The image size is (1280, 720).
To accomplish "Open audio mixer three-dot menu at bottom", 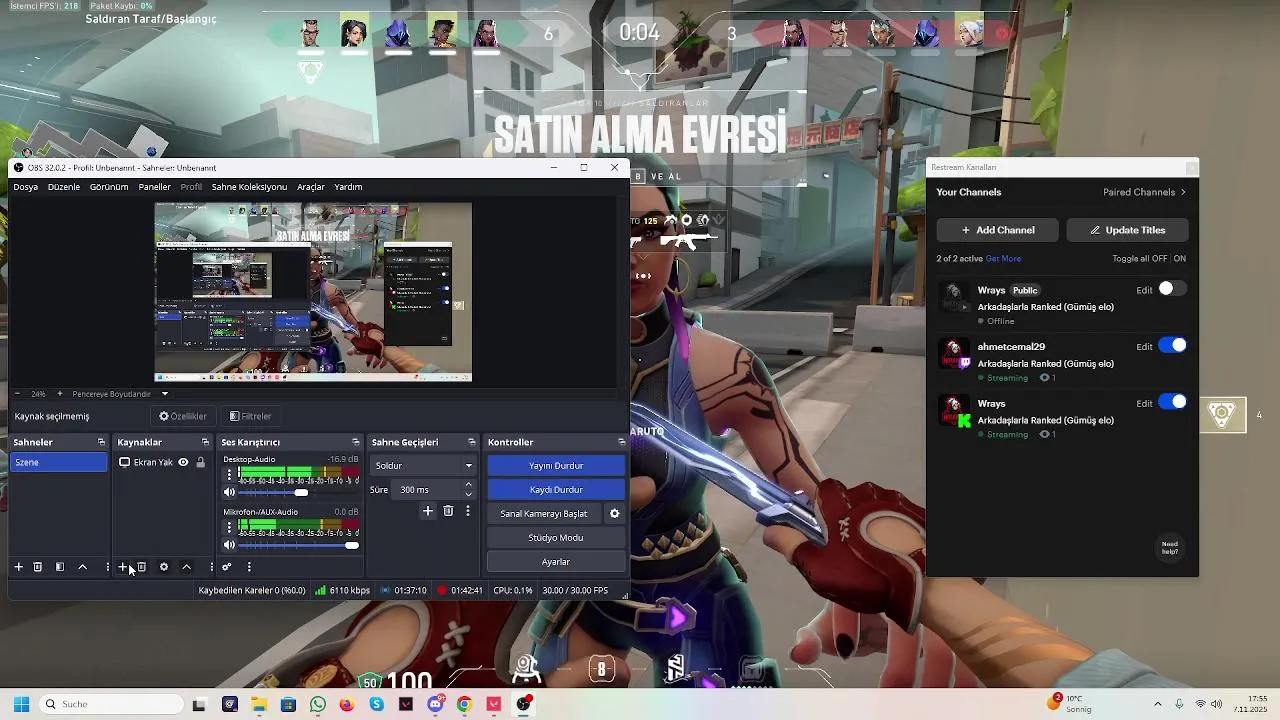I will point(249,567).
